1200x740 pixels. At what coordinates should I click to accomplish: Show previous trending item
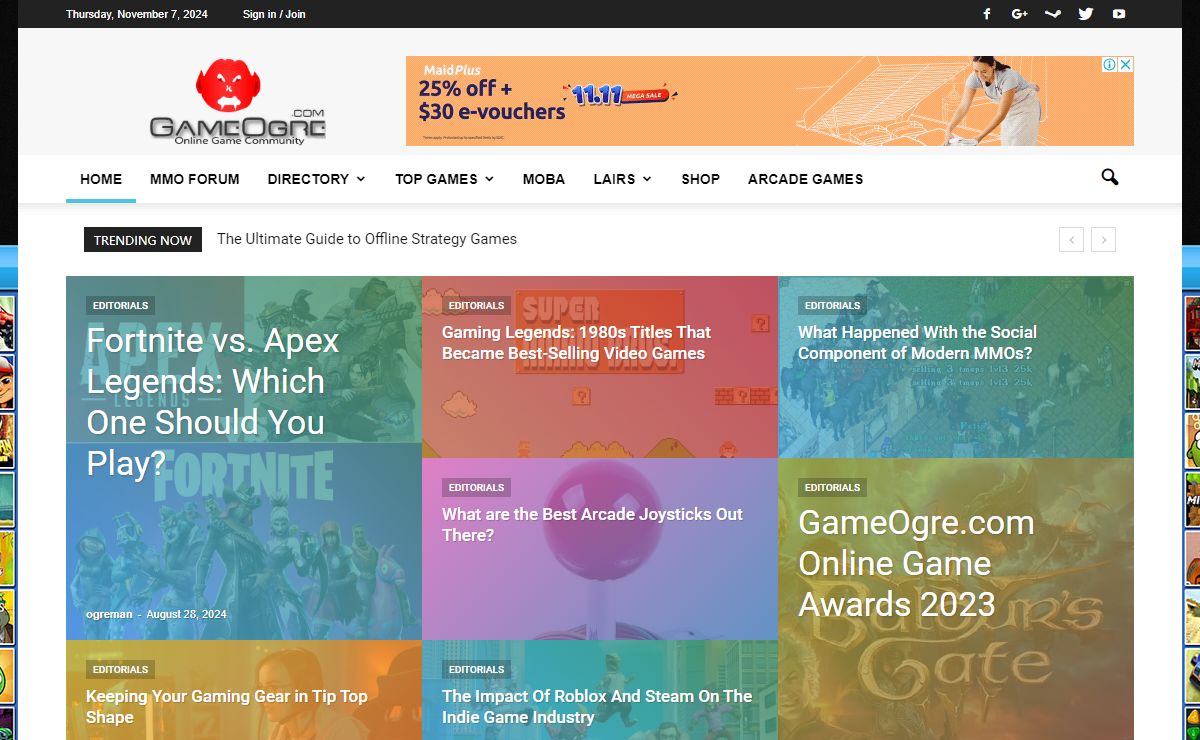[1071, 239]
